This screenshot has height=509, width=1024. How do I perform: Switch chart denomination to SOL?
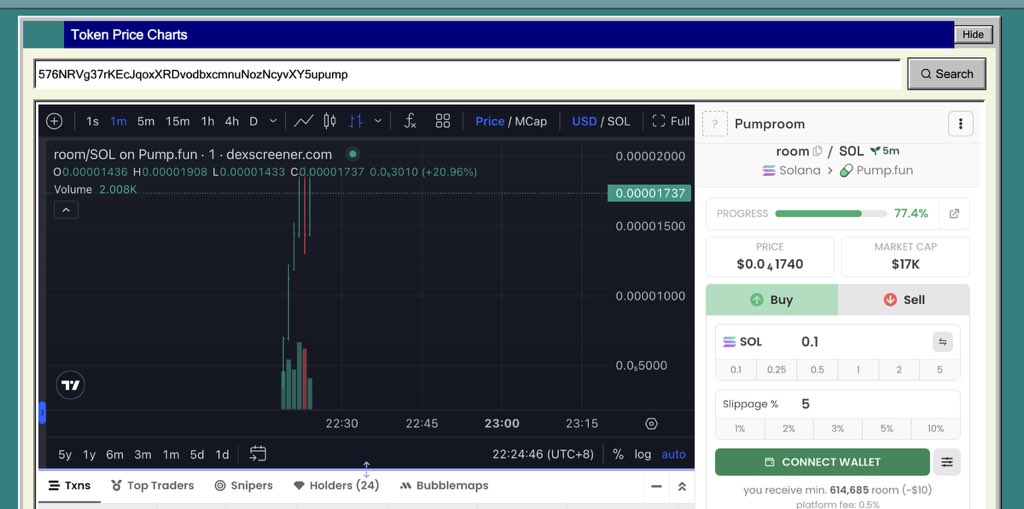[x=618, y=121]
